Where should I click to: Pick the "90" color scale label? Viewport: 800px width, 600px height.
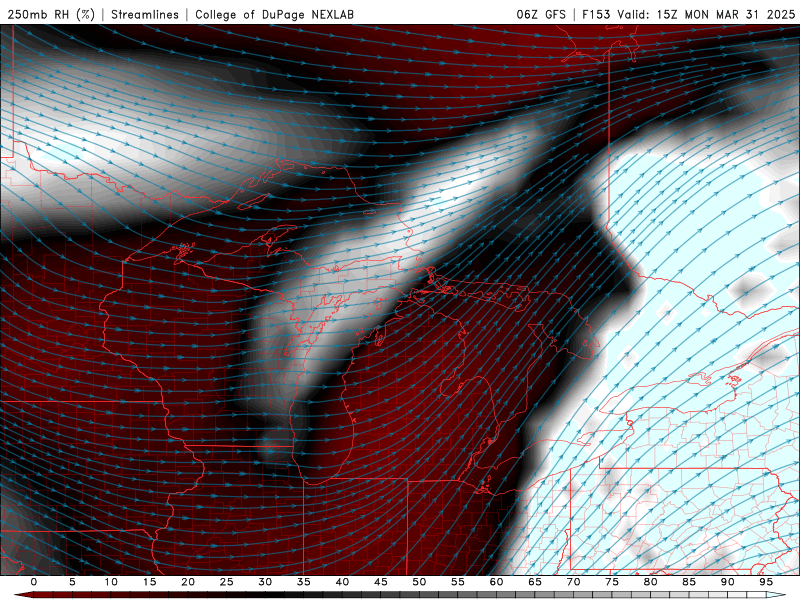(x=728, y=582)
